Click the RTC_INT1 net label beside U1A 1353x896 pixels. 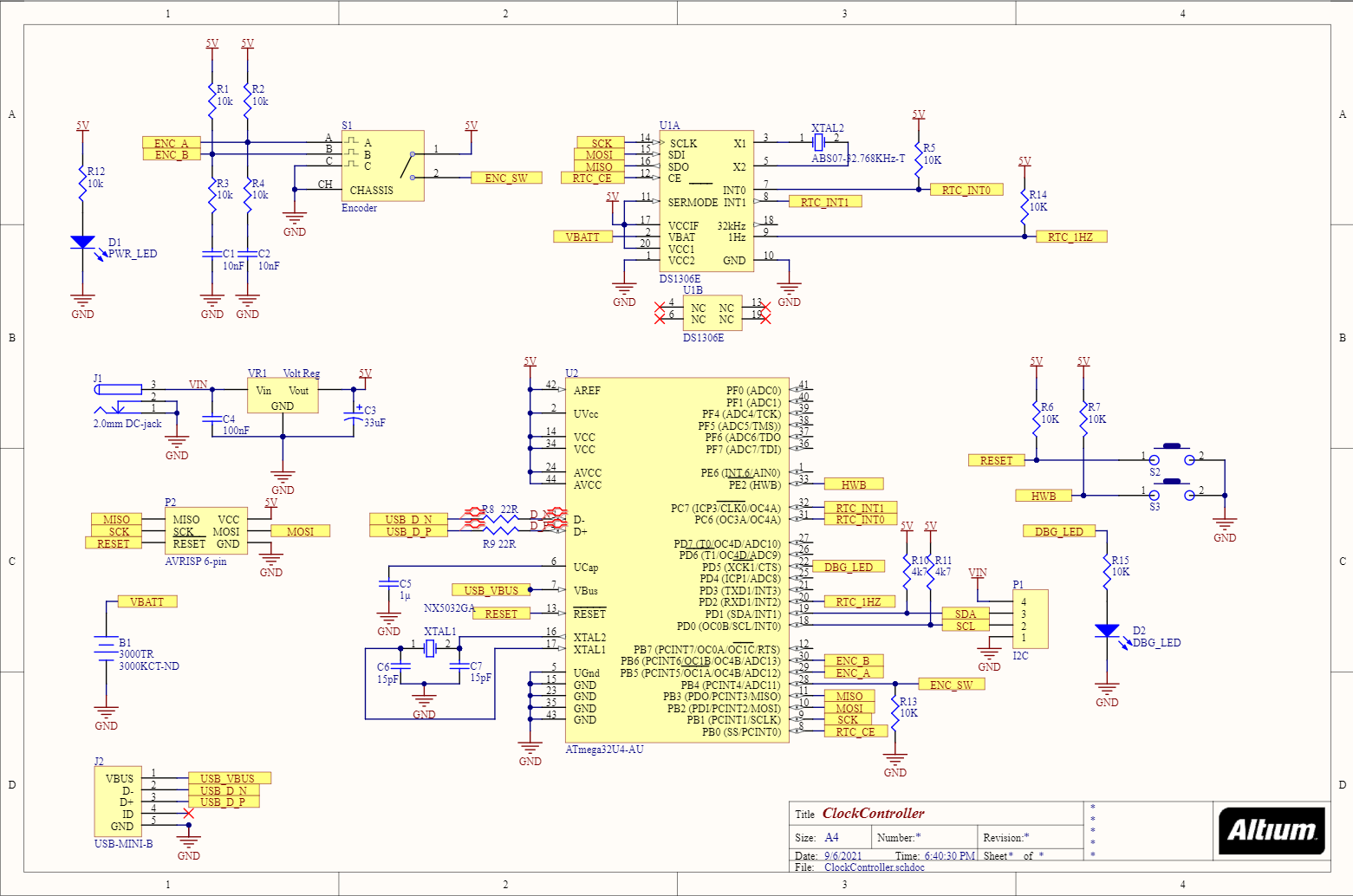825,202
